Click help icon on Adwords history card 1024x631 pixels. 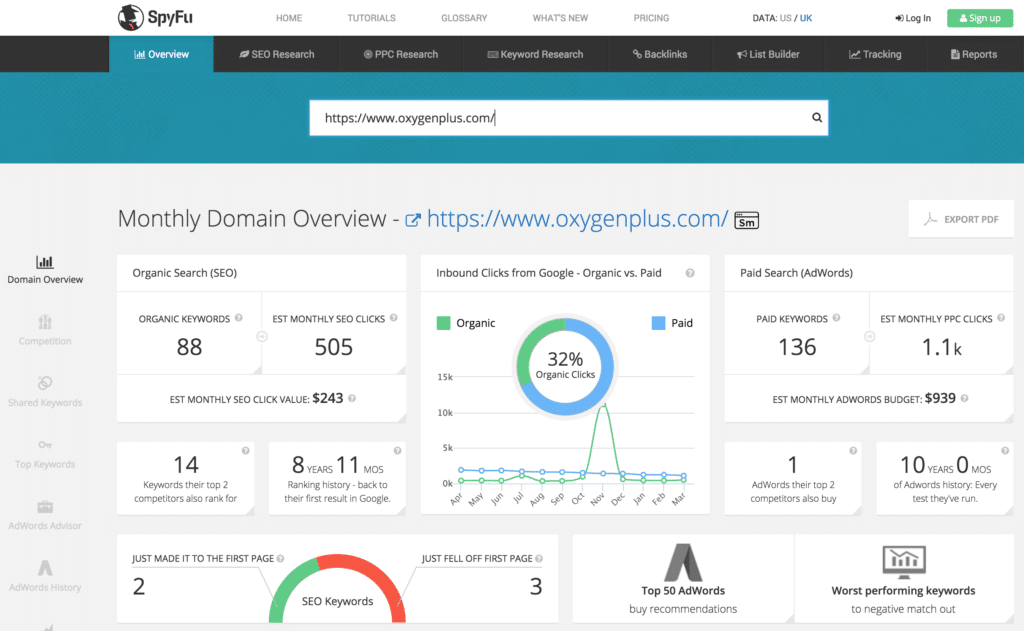point(1004,451)
